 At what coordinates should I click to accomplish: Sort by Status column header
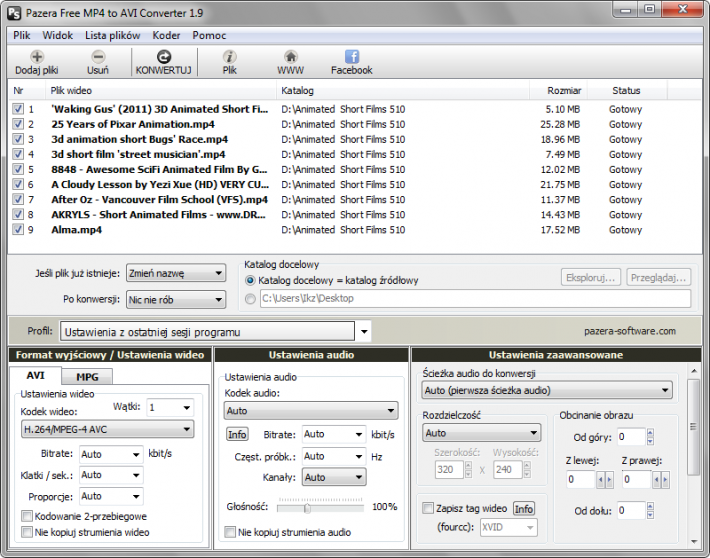(x=627, y=91)
